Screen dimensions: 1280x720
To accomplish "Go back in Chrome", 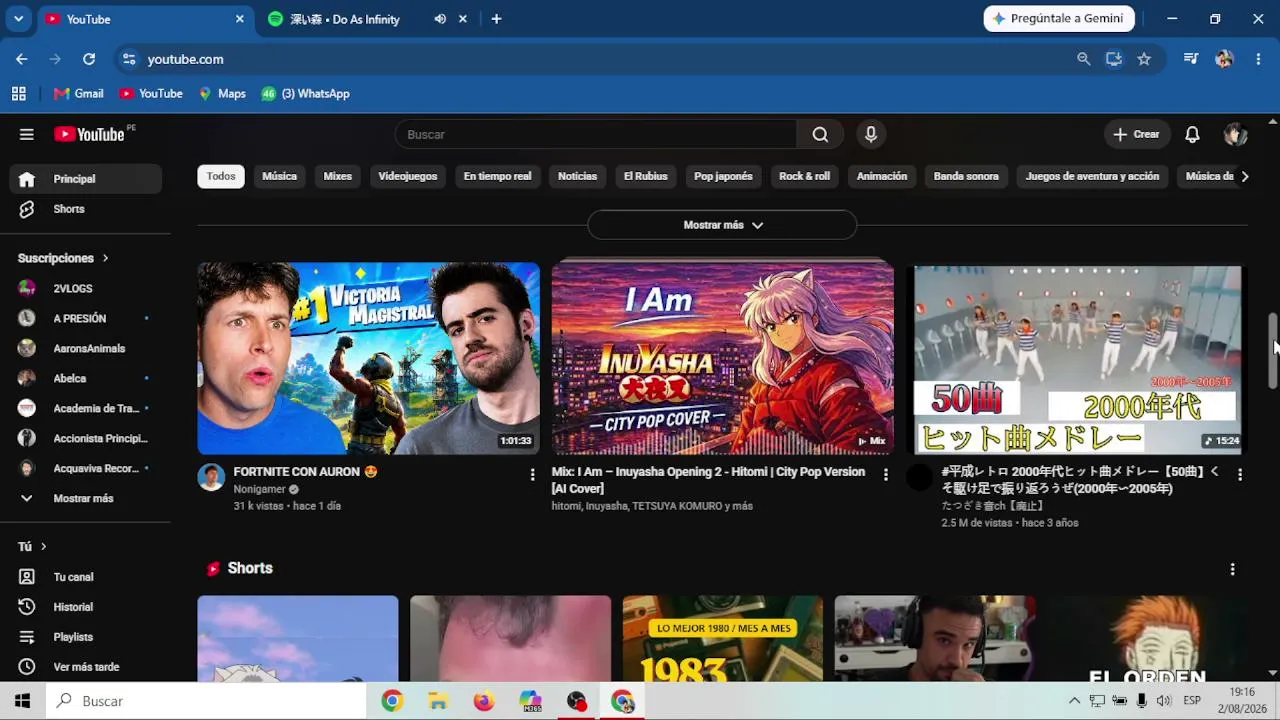I will pos(22,59).
